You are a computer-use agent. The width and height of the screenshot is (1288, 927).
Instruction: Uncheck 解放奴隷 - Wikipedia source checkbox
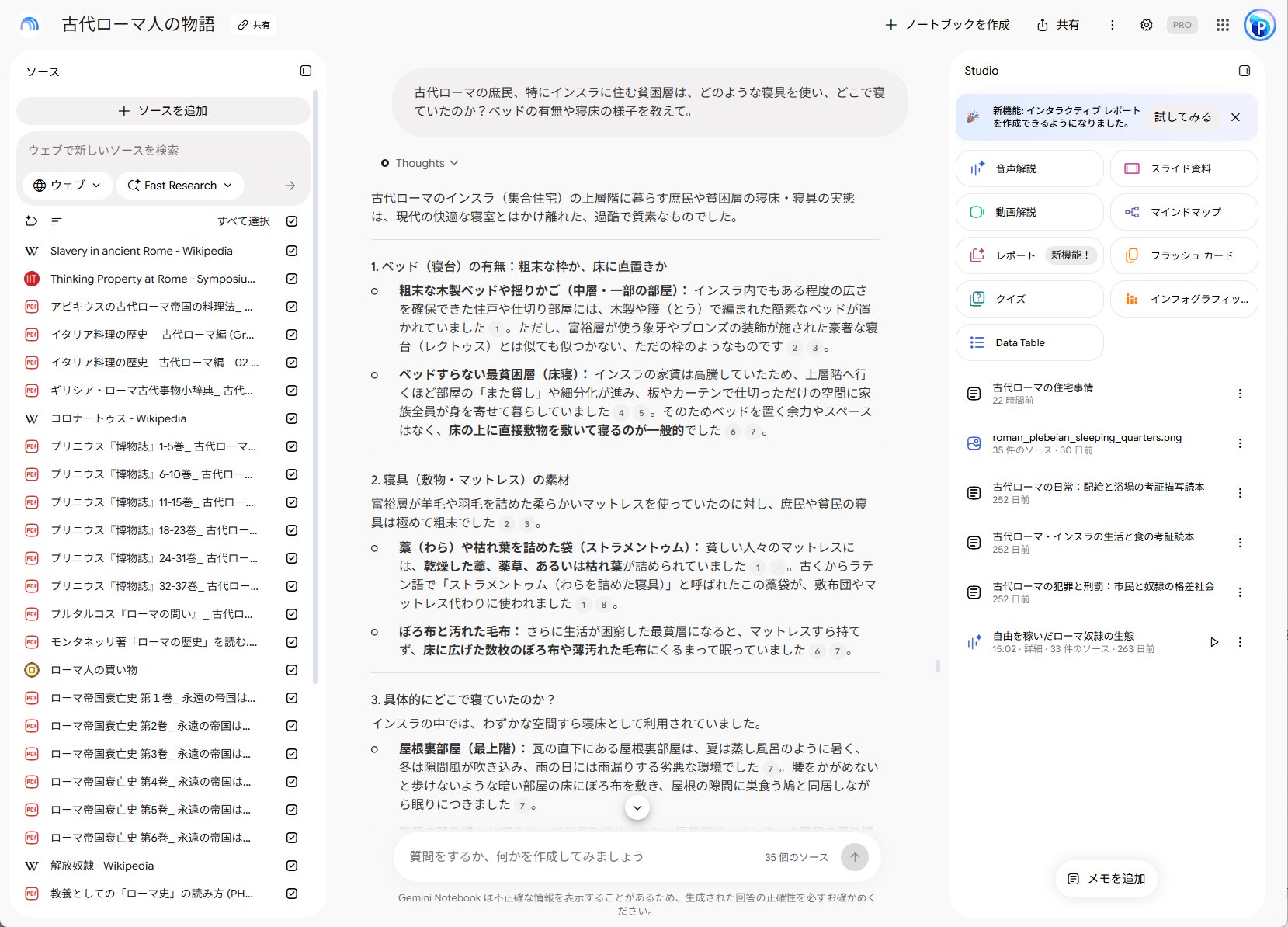pos(292,866)
